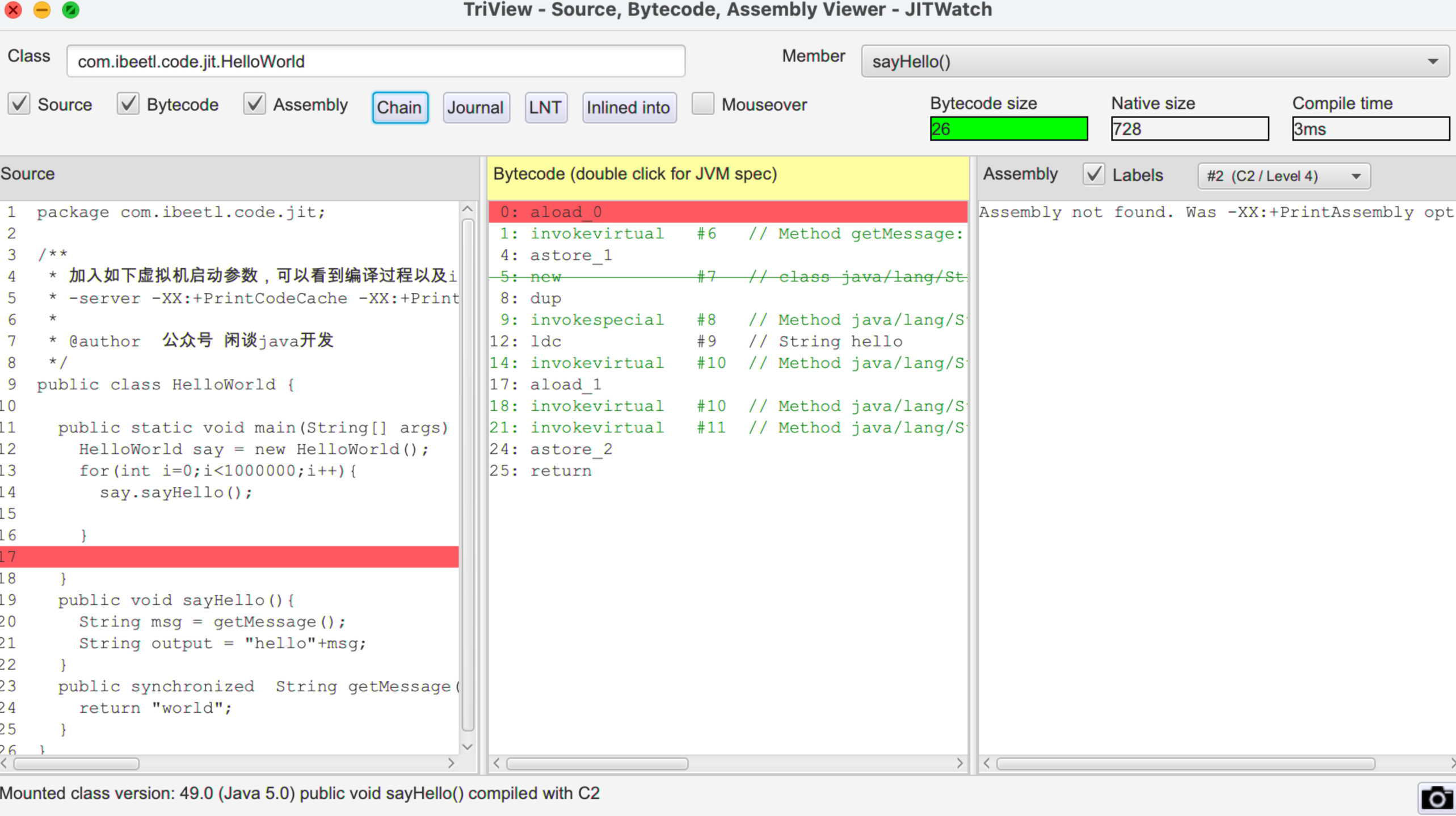Select bytecode line 12: ldc #9
This screenshot has height=816, width=1456.
tap(728, 341)
